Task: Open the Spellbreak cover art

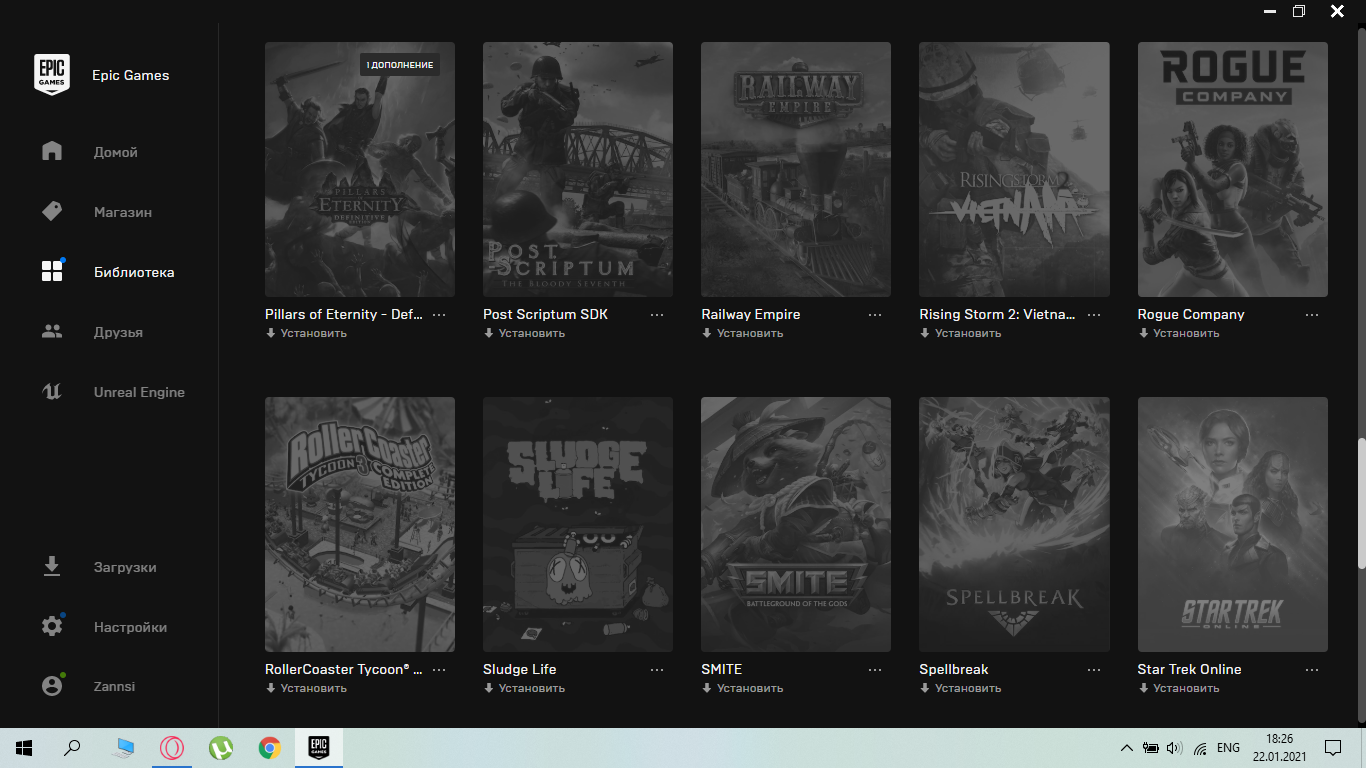Action: coord(1014,524)
